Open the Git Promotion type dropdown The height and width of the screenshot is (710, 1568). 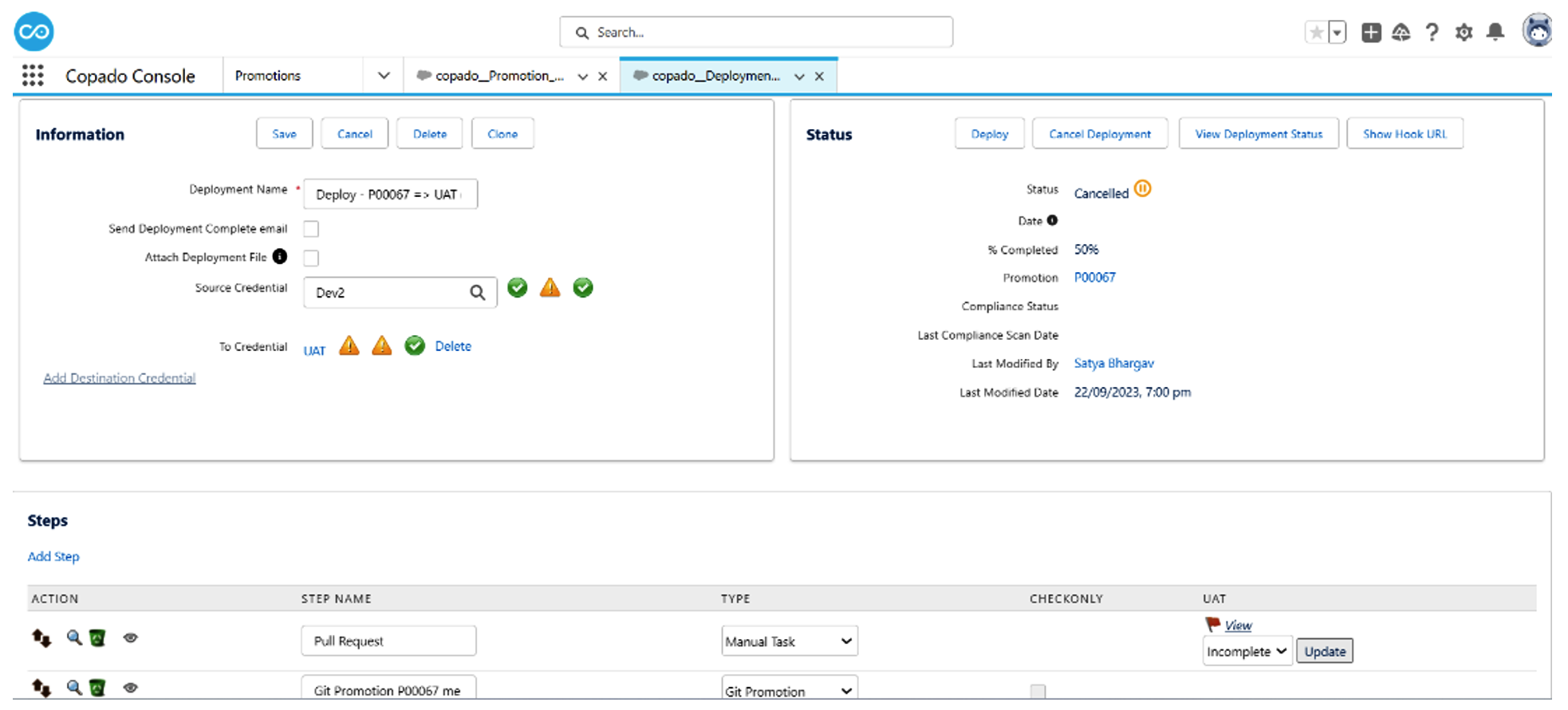790,688
